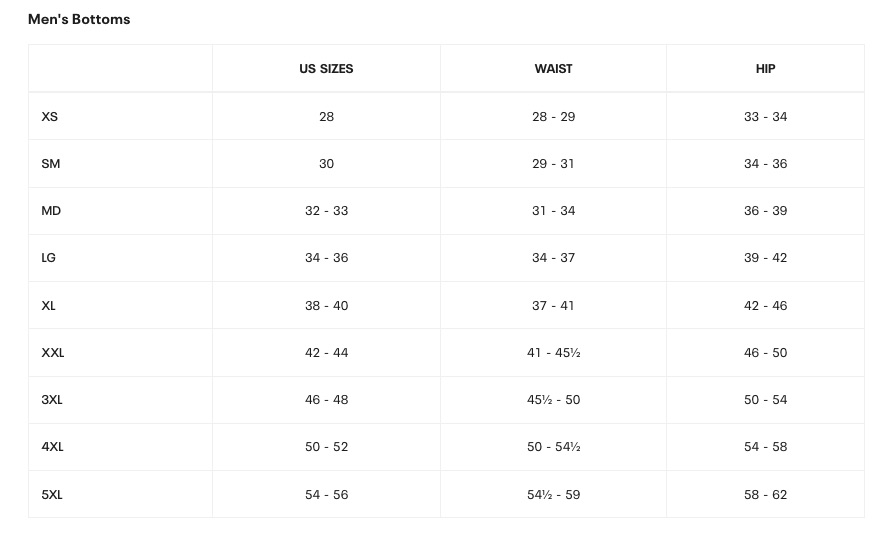Select the SM row label
891x534 pixels.
[51, 164]
